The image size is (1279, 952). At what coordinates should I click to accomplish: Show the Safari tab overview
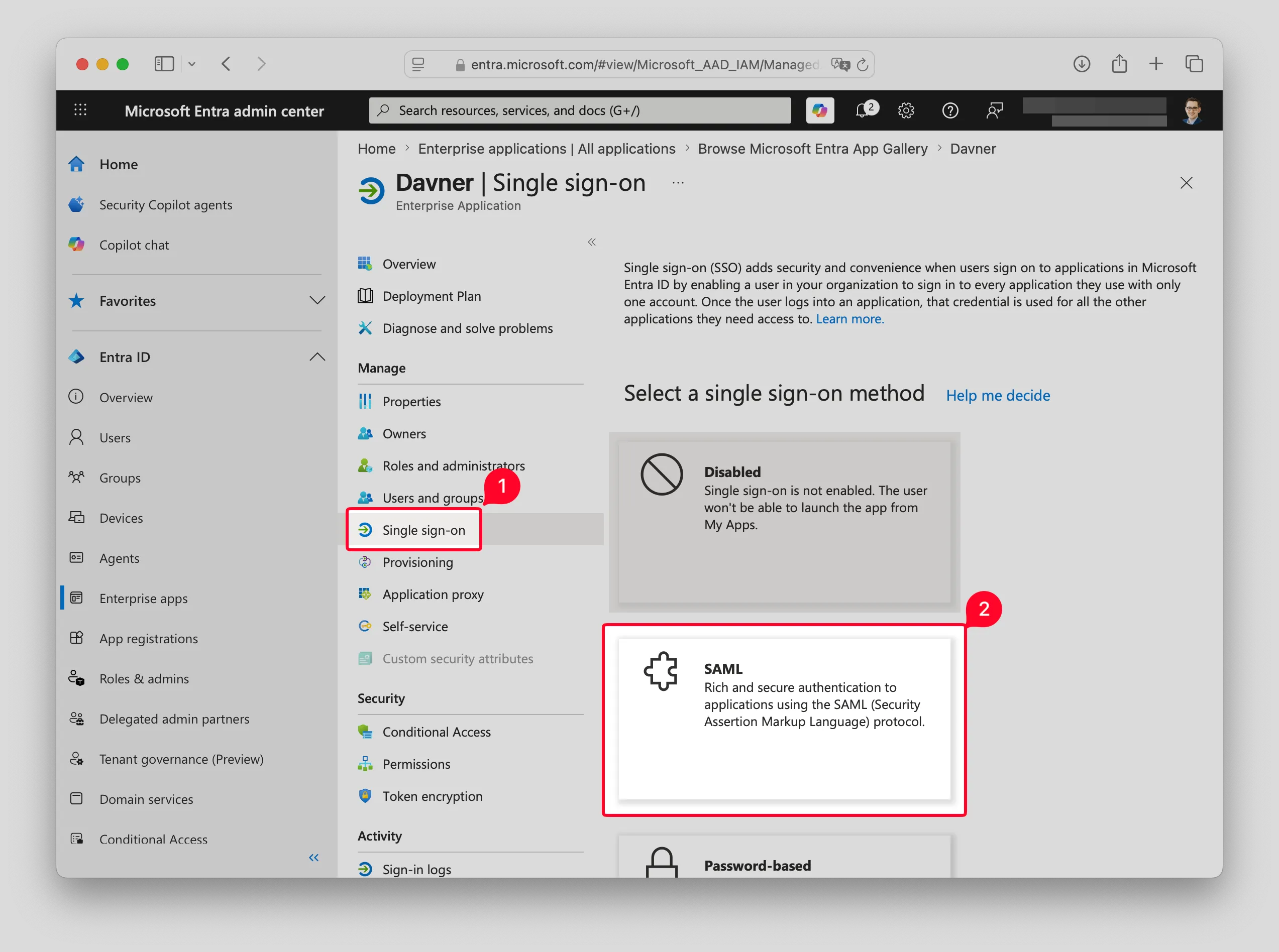click(1194, 63)
